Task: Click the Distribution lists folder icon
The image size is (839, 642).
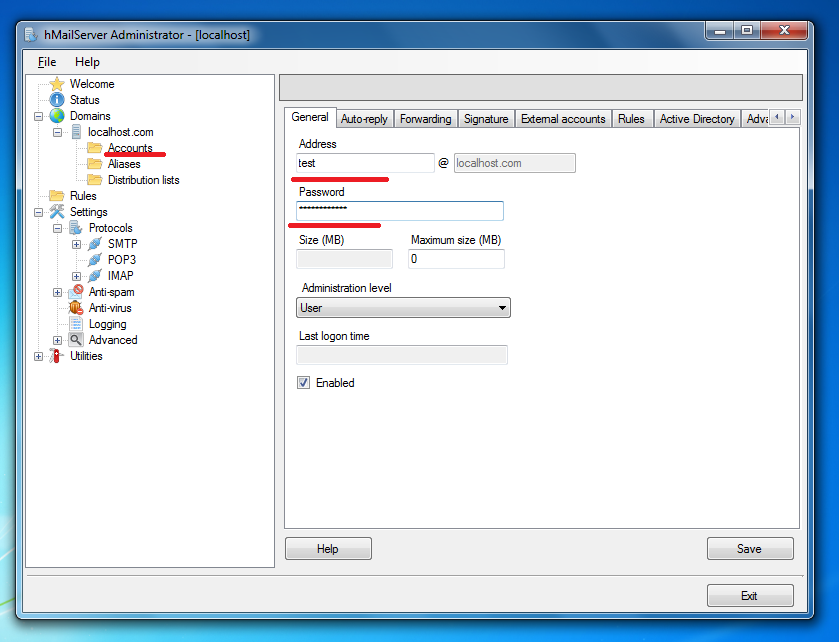Action: click(x=95, y=180)
